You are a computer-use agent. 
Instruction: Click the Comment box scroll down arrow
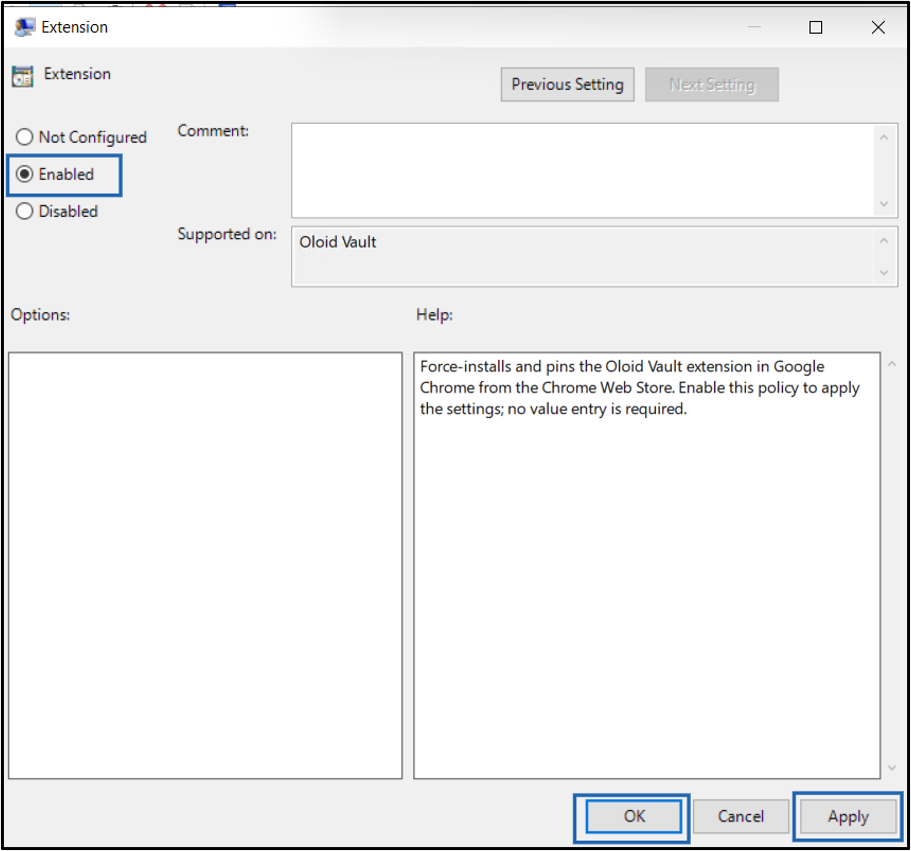pos(884,204)
